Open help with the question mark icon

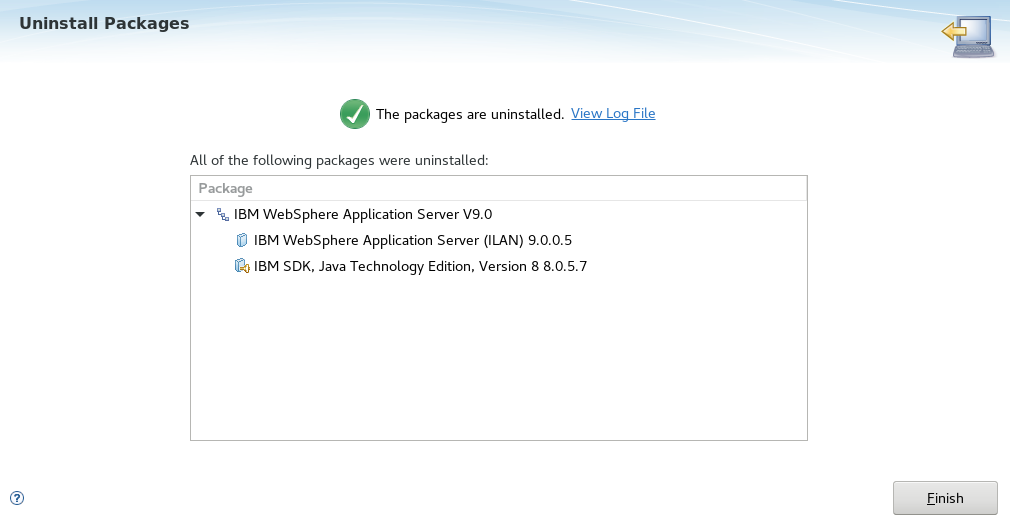pyautogui.click(x=17, y=498)
